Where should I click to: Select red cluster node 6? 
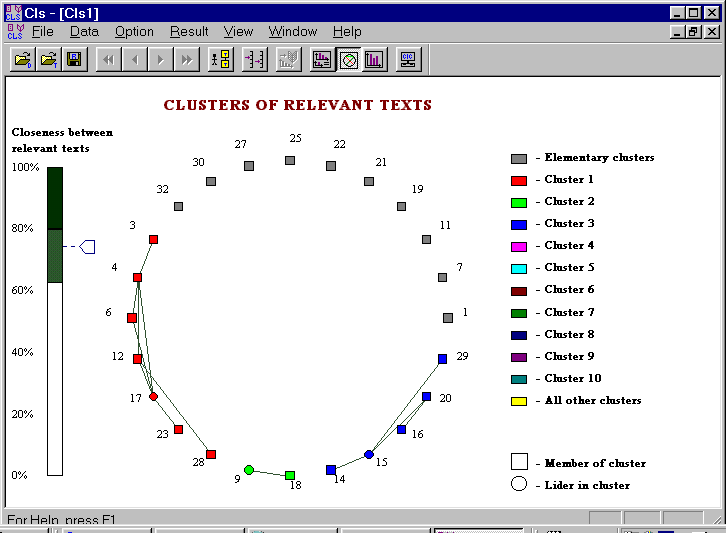(x=131, y=318)
